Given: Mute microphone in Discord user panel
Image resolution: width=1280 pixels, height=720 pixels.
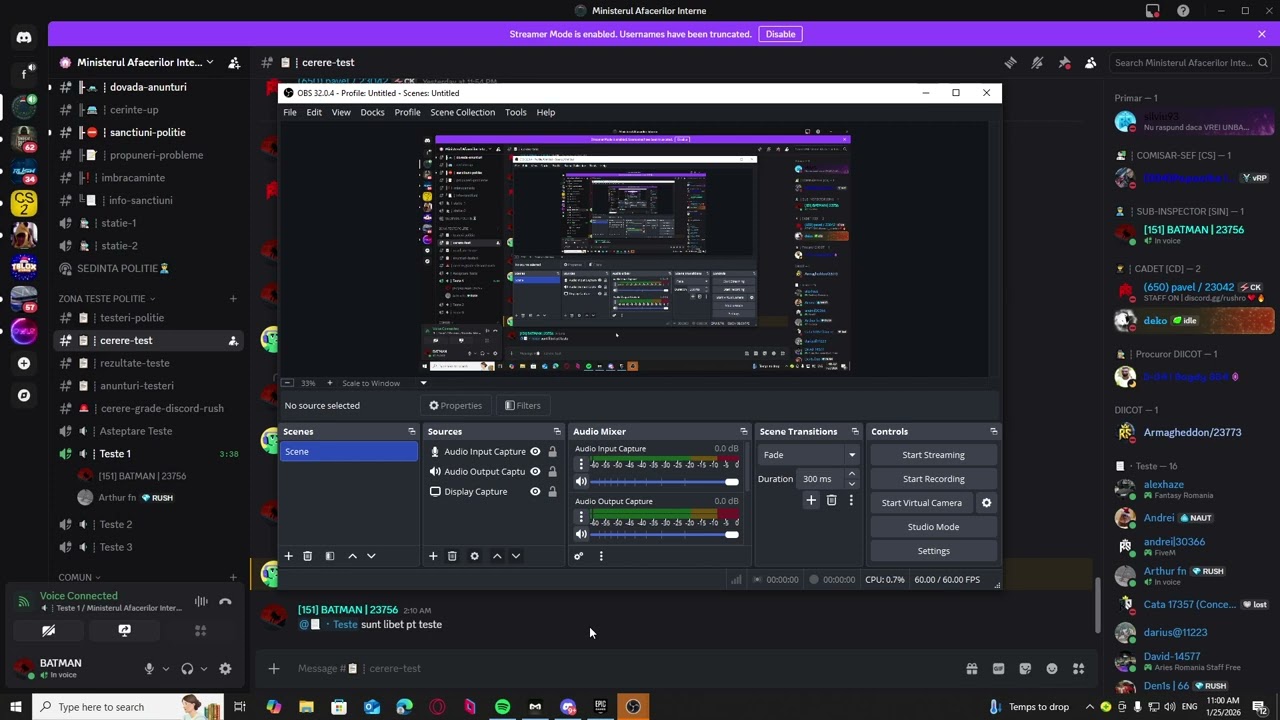Looking at the screenshot, I should click(x=149, y=669).
